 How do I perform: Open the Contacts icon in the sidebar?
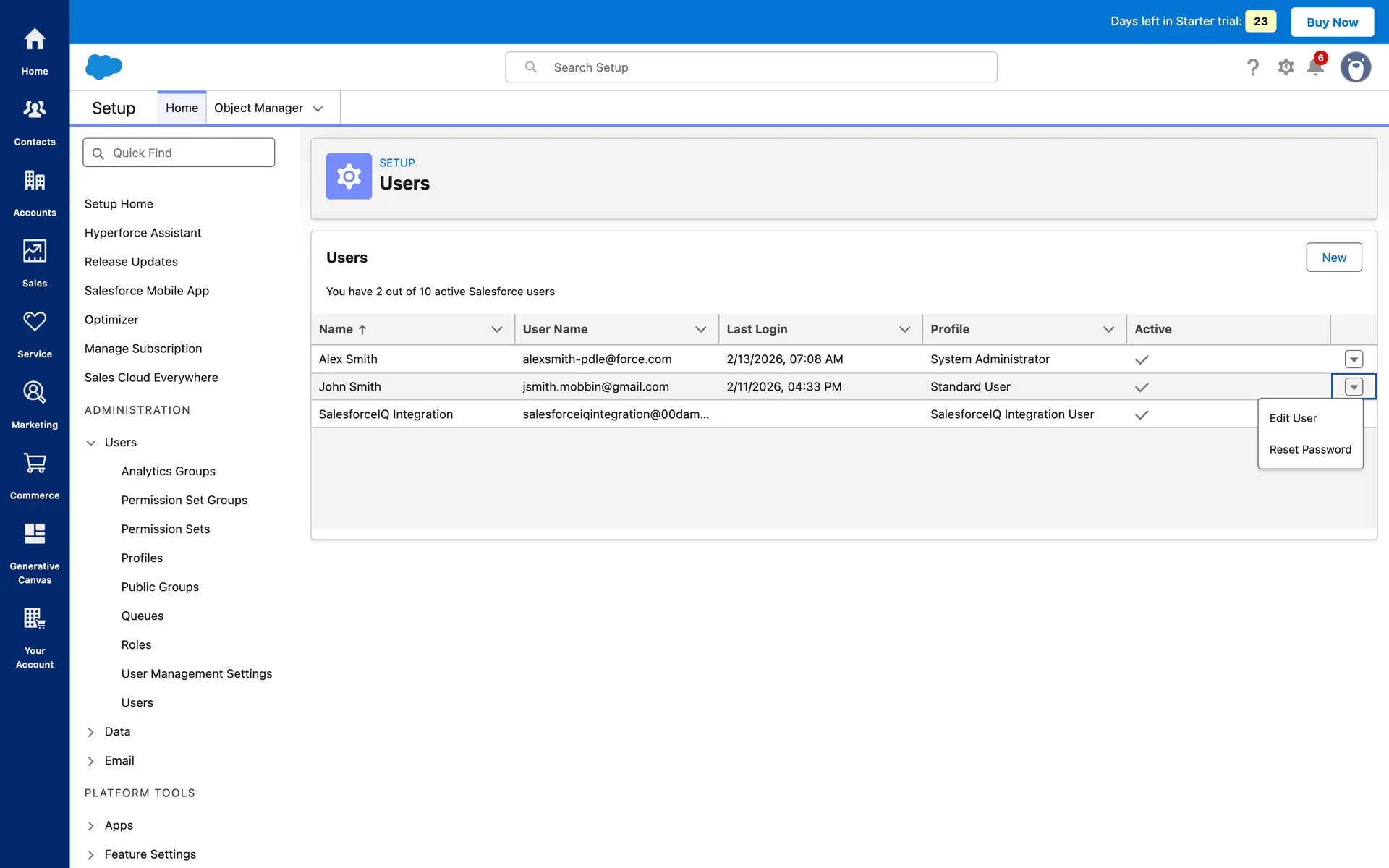[x=35, y=110]
